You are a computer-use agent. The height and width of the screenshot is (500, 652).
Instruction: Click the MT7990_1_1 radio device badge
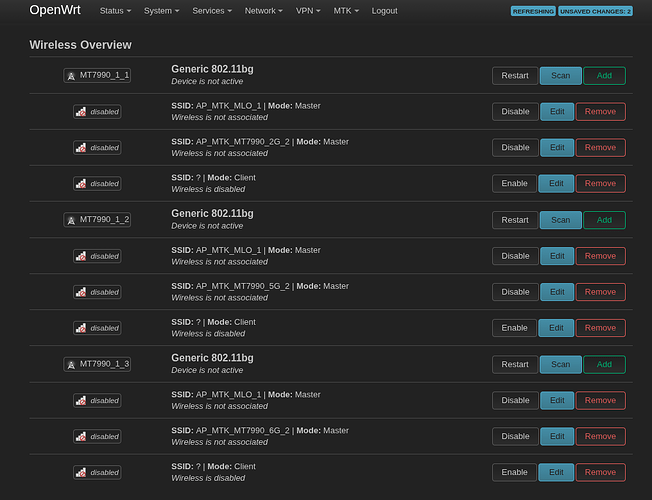[97, 75]
